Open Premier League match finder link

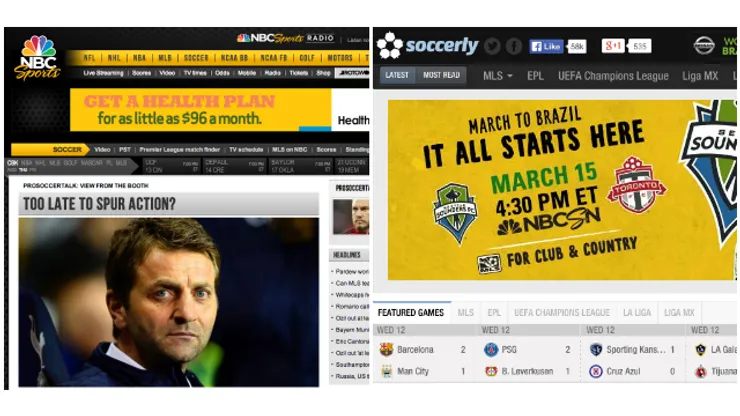180,149
